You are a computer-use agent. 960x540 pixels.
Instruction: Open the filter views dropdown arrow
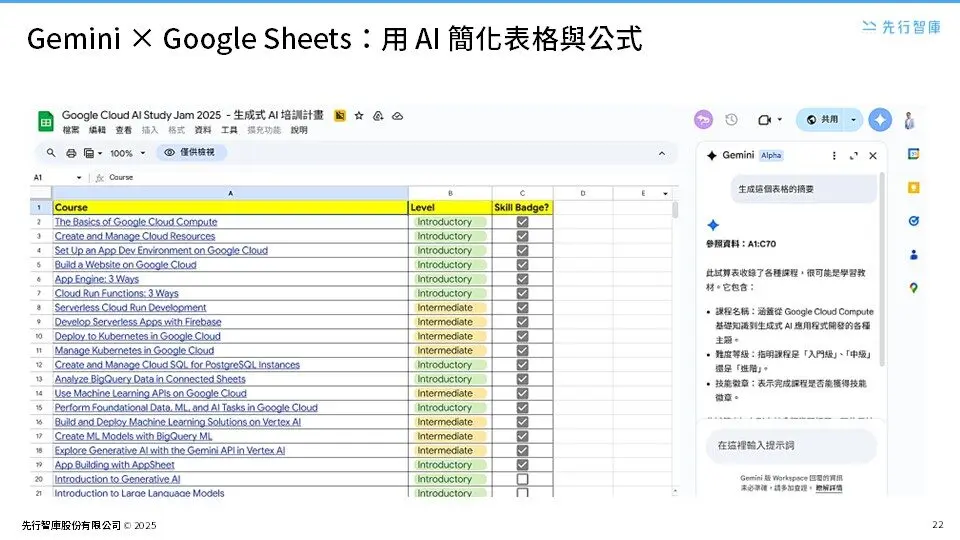point(100,153)
